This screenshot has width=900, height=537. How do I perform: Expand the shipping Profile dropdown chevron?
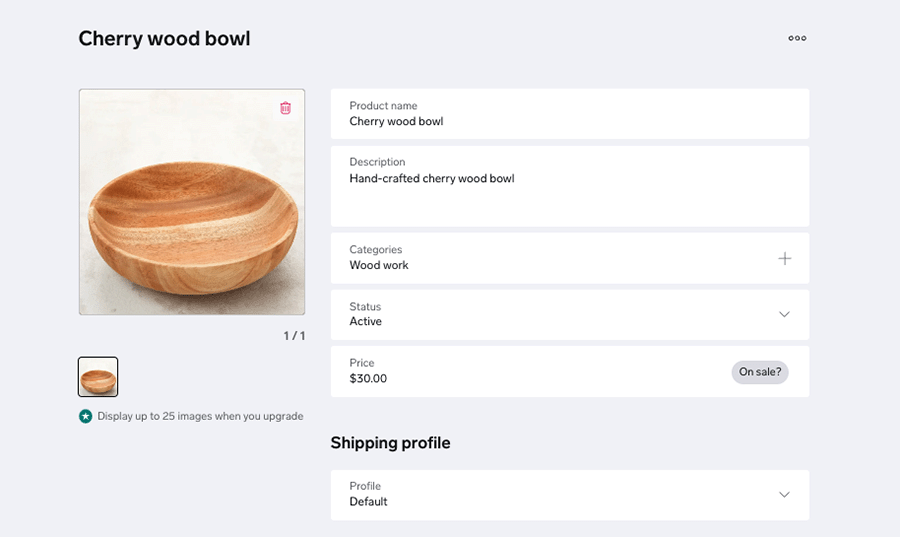pos(784,495)
